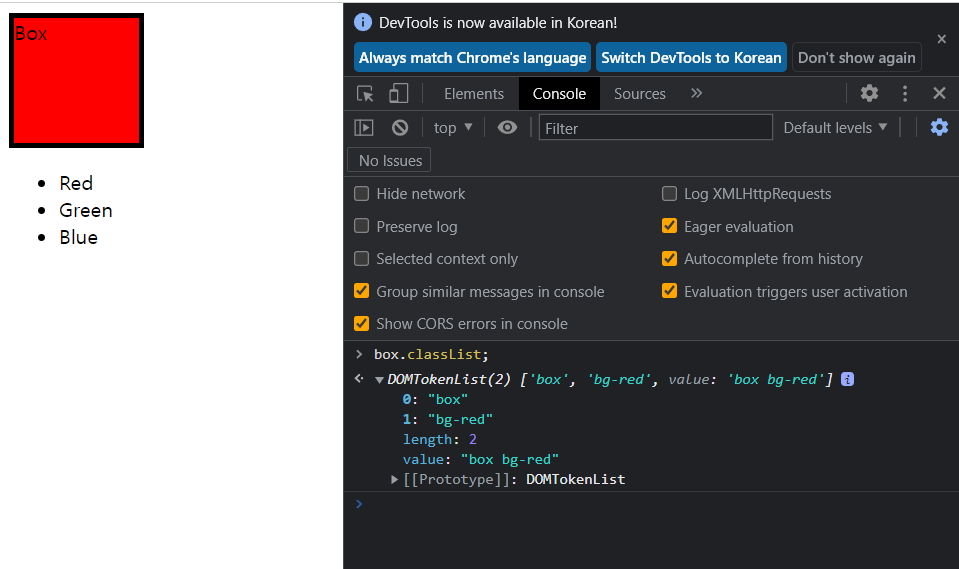959x569 pixels.
Task: Toggle the device toolbar icon
Action: 399,94
